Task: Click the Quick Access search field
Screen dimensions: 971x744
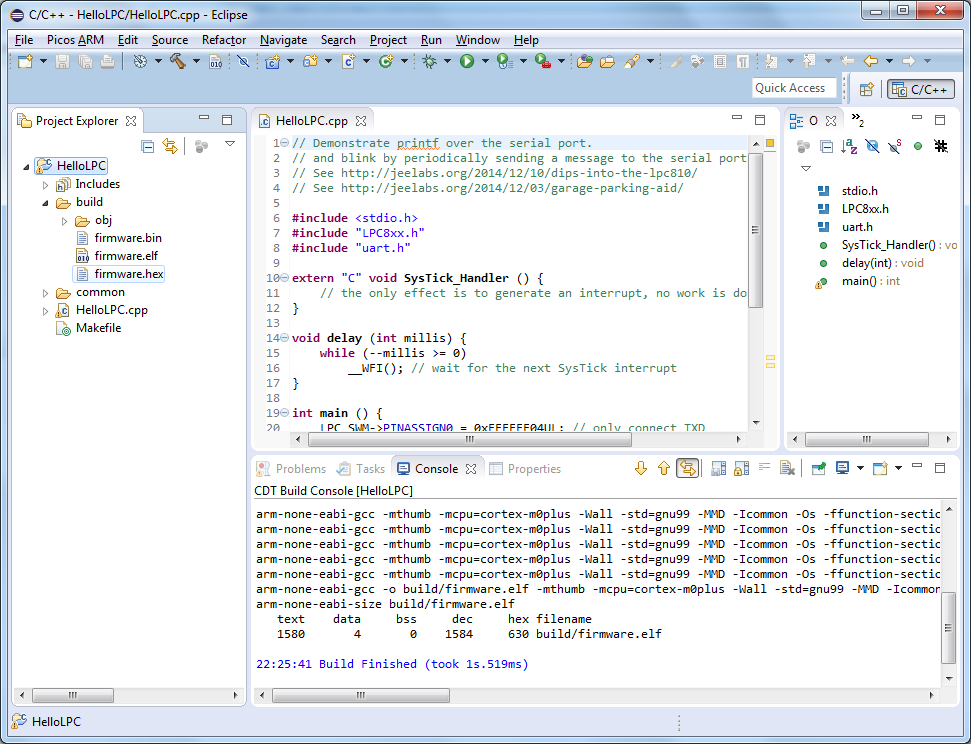Action: point(794,88)
